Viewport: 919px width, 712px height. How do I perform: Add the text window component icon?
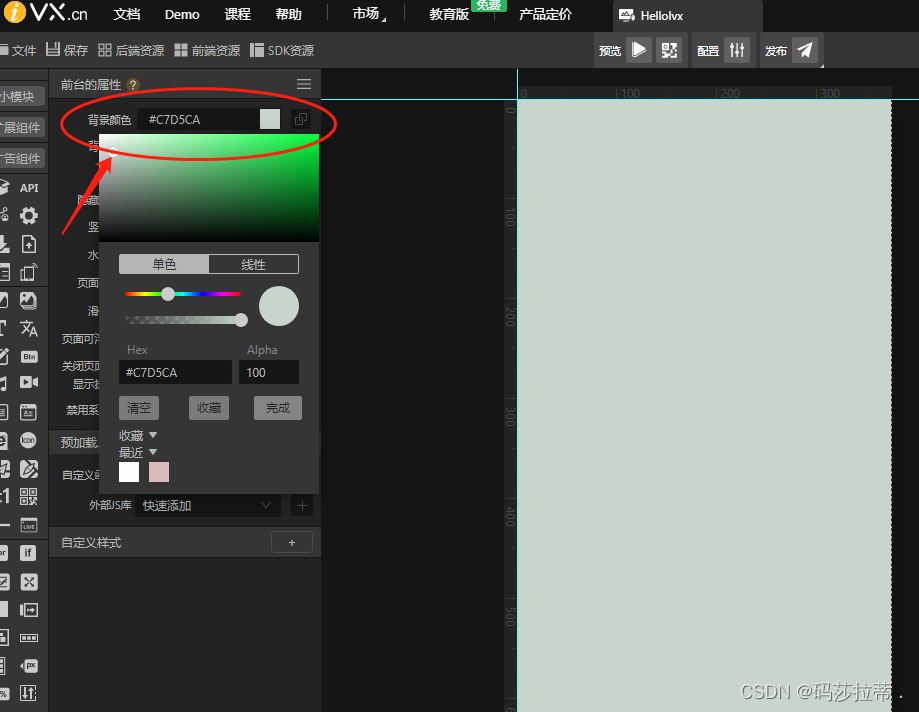(x=28, y=412)
